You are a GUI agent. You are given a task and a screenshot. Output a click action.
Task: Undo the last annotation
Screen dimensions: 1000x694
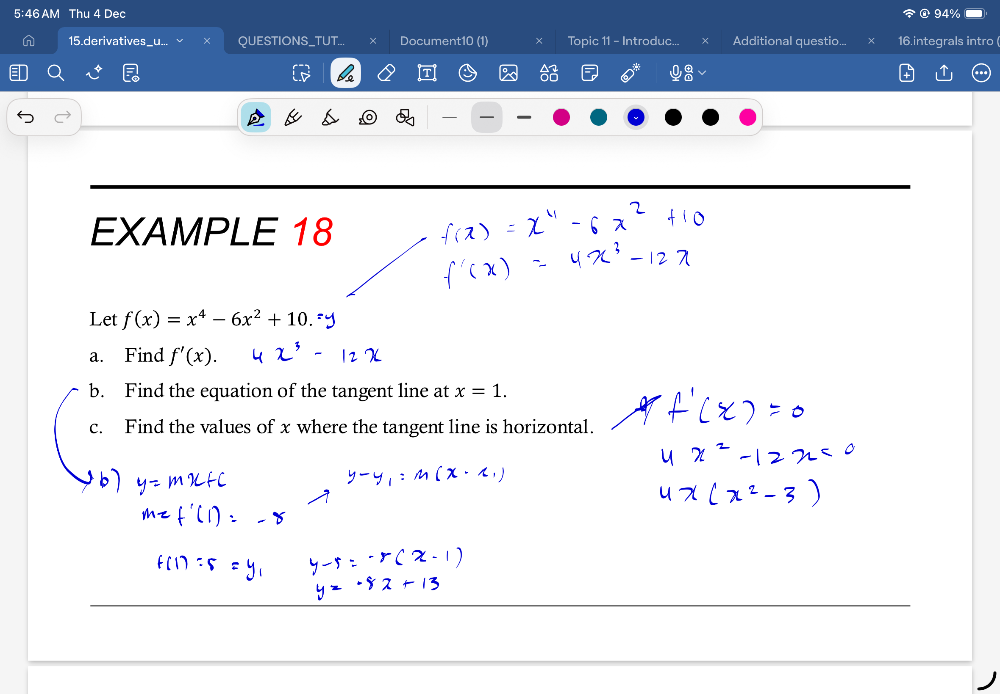pyautogui.click(x=27, y=117)
